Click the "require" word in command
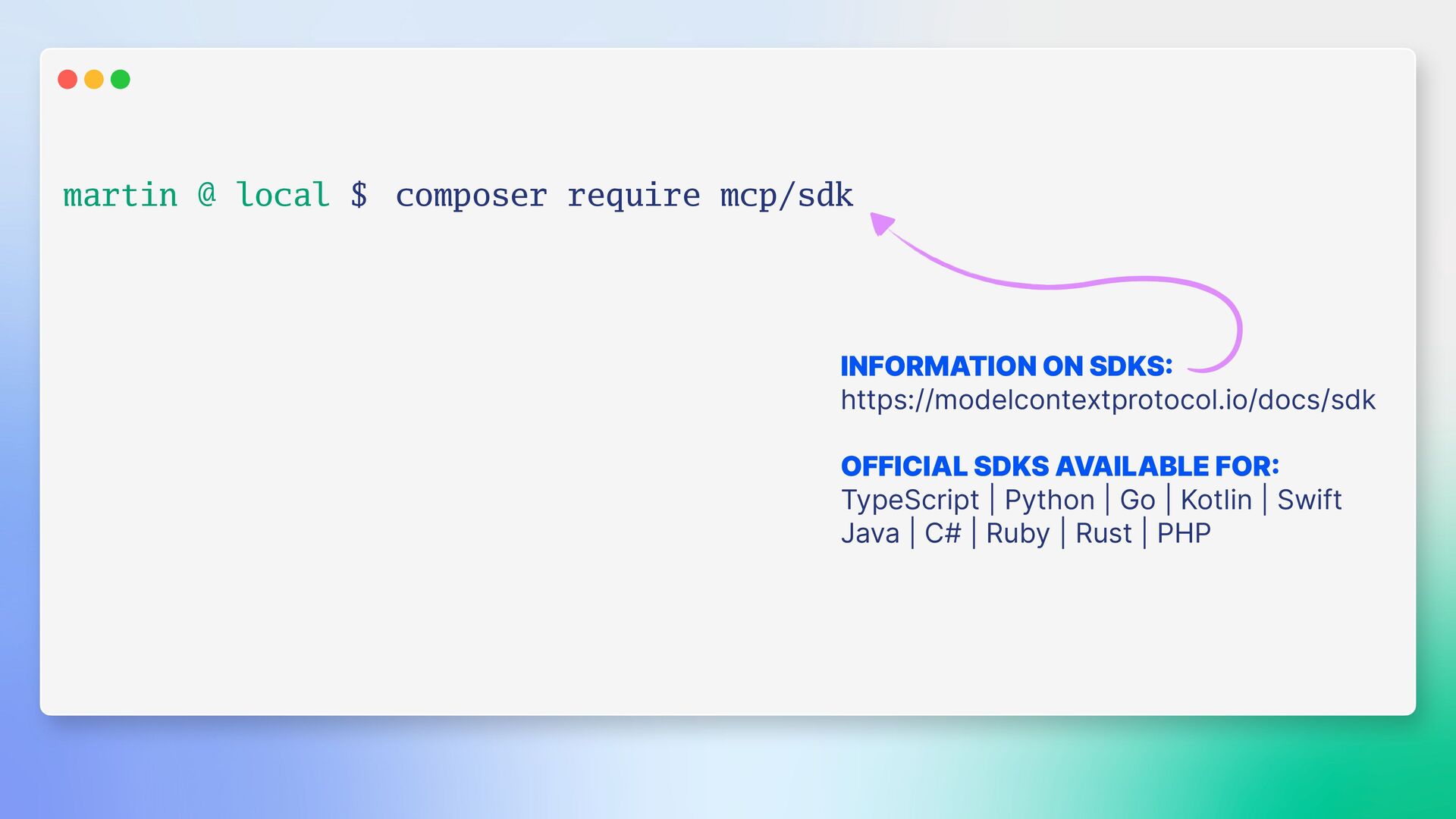The image size is (1456, 819). (x=633, y=196)
